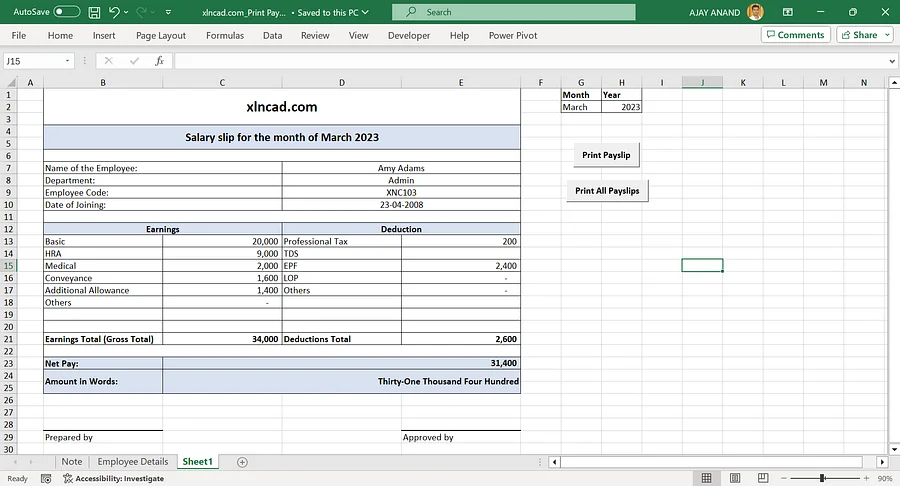Click the previous sheet navigation arrow
This screenshot has width=900, height=486.
tap(15, 462)
